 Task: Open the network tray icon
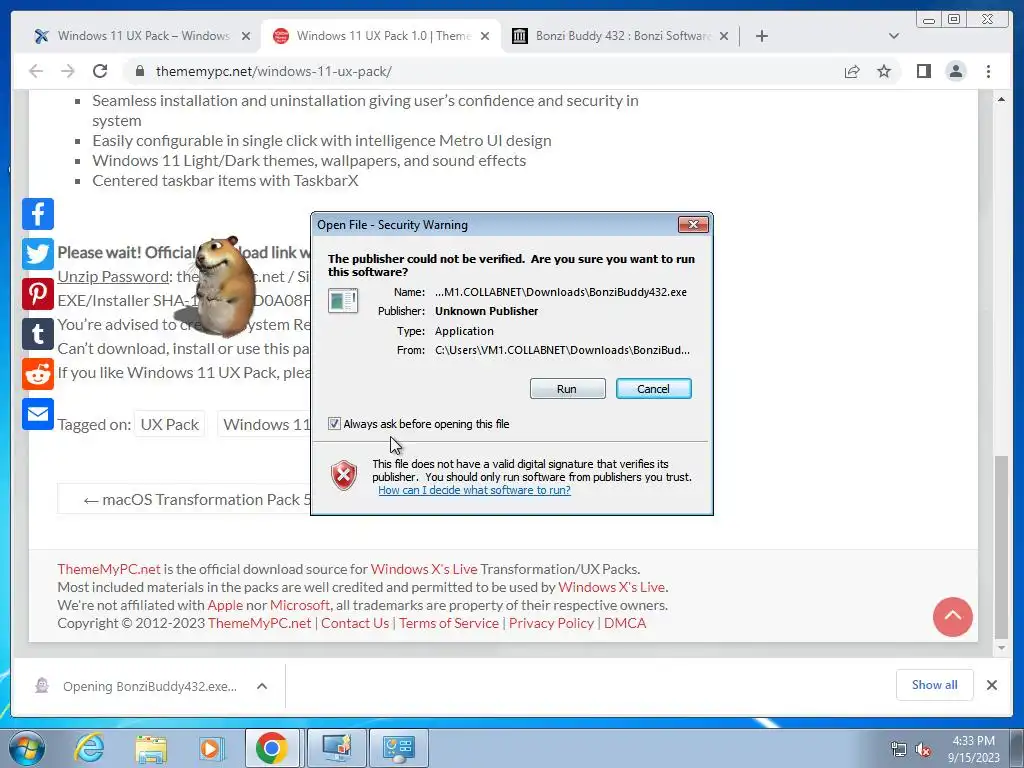tap(899, 750)
